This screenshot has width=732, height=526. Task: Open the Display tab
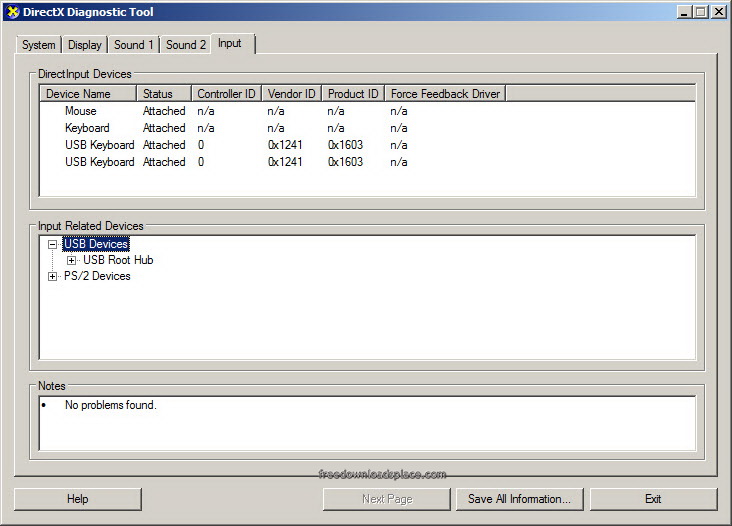(x=85, y=45)
